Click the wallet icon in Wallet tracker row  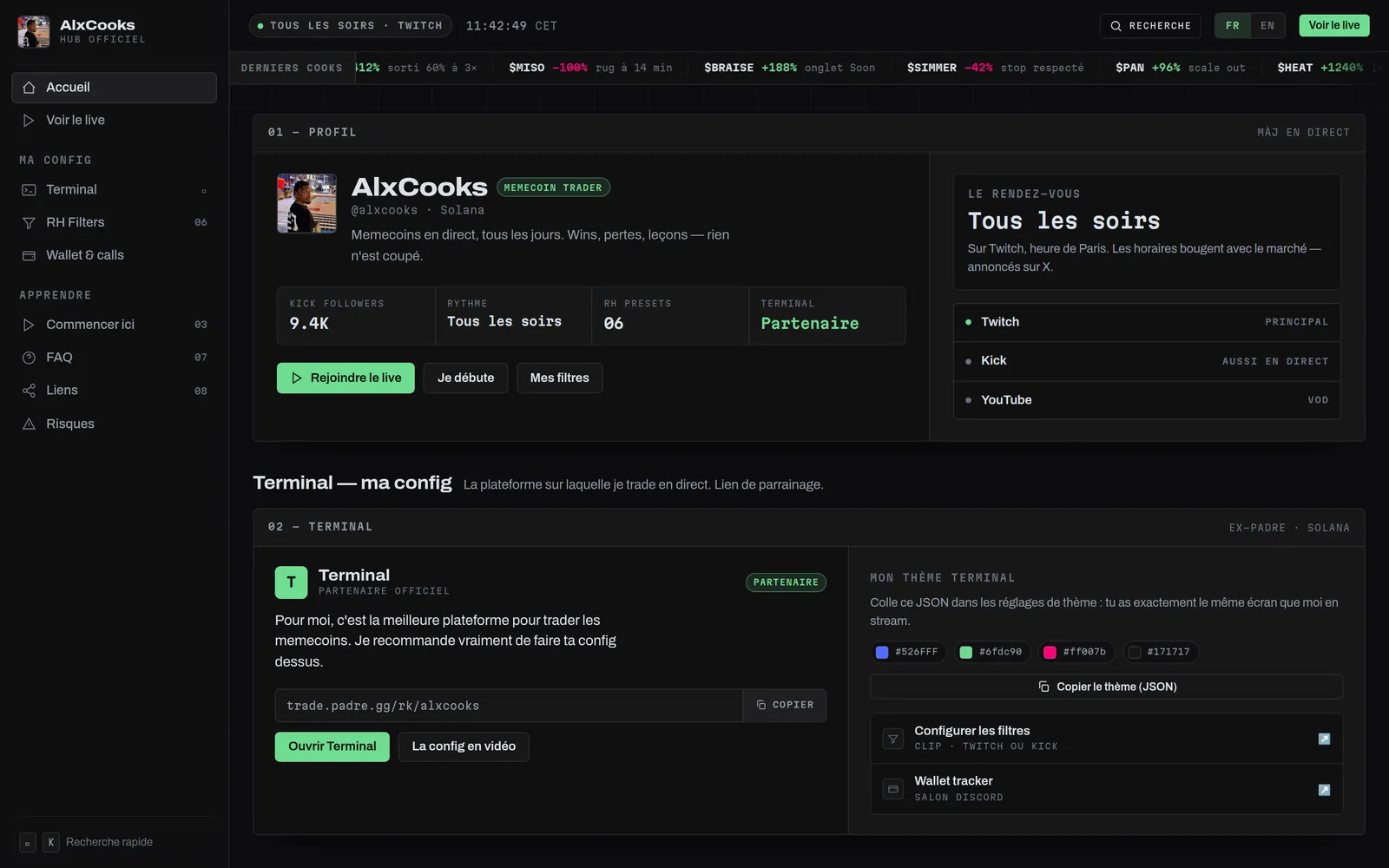pos(892,789)
